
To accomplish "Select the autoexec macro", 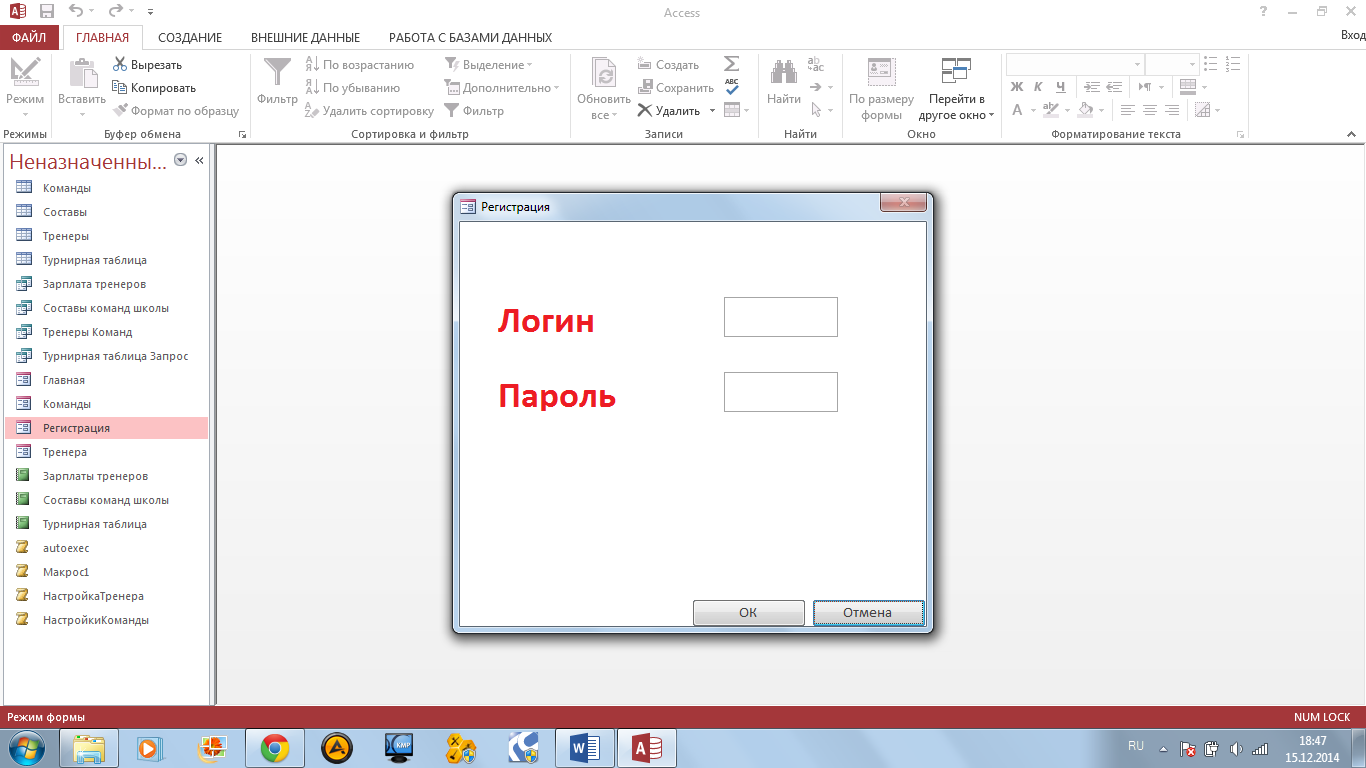I will pos(107,548).
